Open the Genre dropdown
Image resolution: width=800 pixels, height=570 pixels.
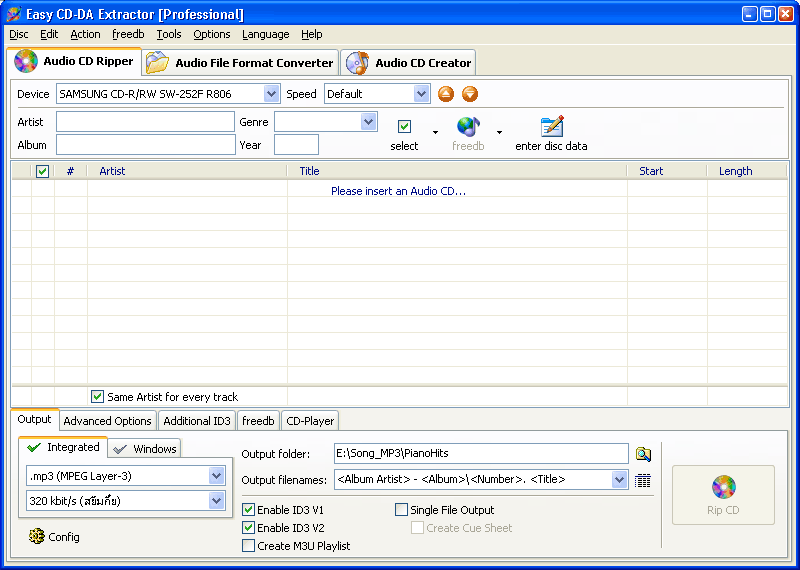368,122
